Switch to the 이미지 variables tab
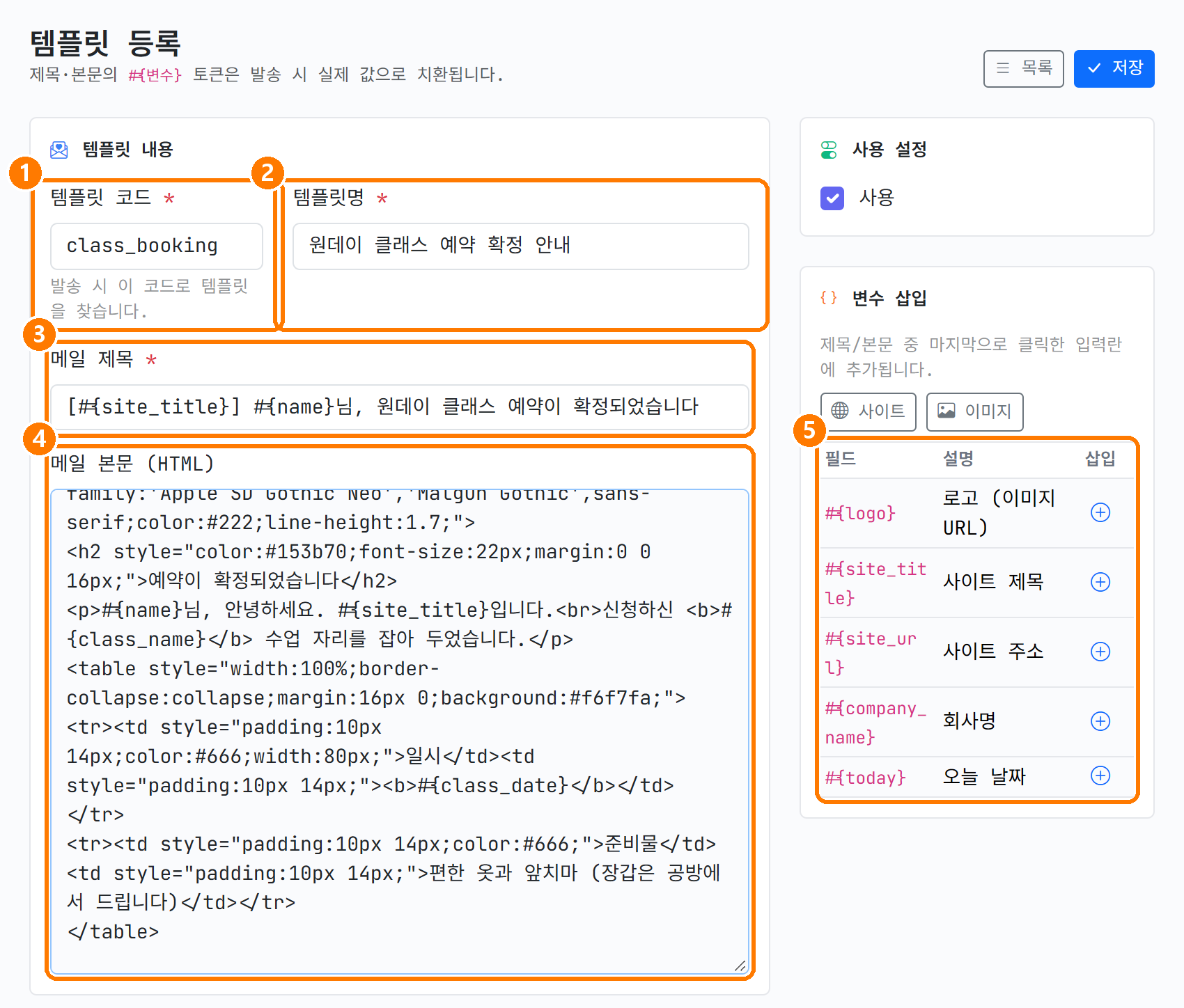Viewport: 1184px width, 1008px height. tap(974, 411)
